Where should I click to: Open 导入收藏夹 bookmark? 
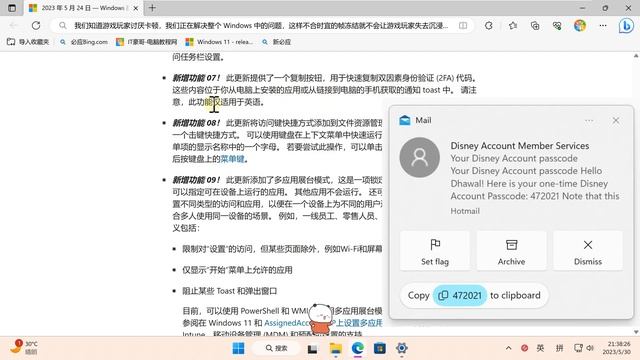coord(28,42)
